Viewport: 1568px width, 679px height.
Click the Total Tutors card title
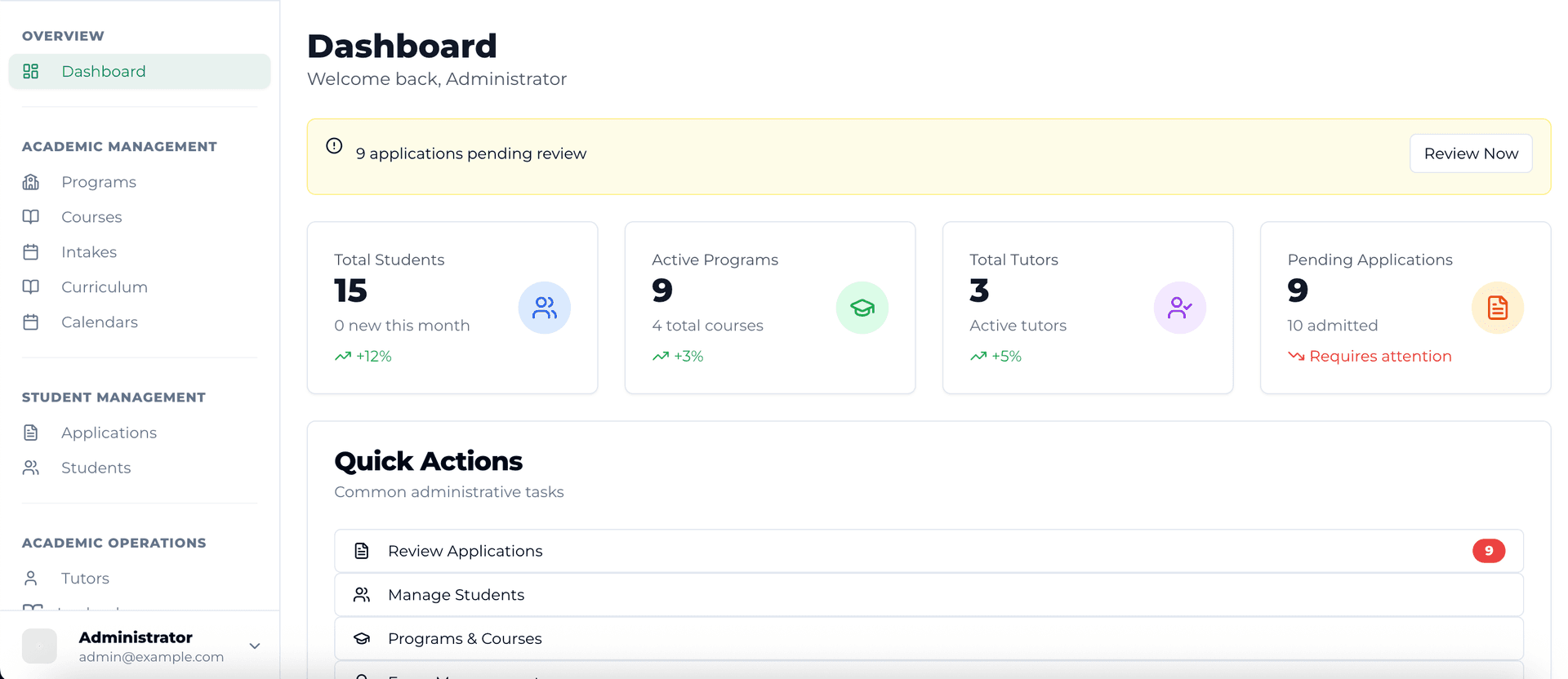1013,260
